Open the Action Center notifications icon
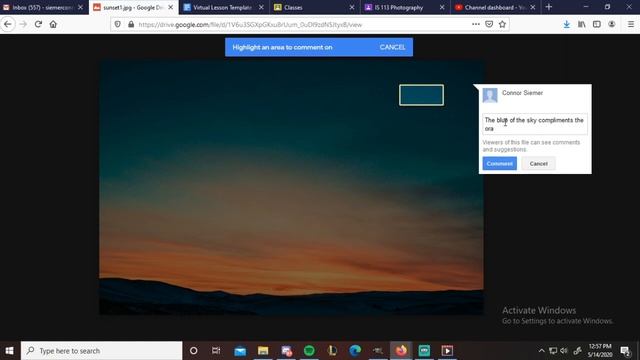Screen dimensions: 640x360 coord(625,351)
